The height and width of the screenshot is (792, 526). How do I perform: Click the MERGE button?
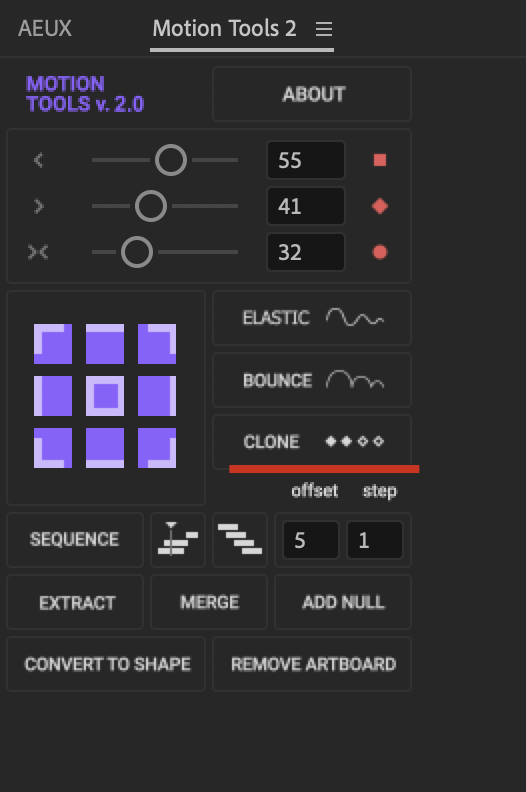tap(209, 602)
